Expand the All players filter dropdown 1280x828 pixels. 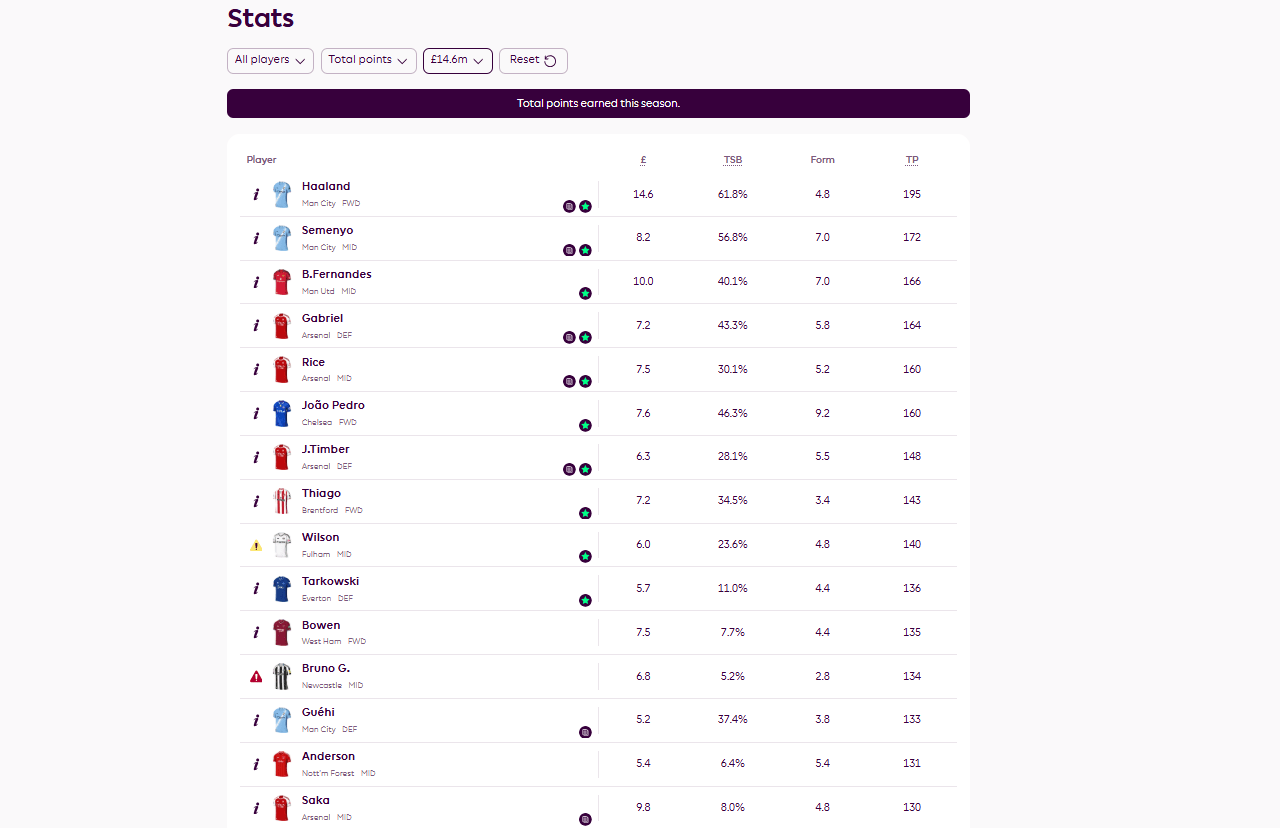tap(270, 60)
